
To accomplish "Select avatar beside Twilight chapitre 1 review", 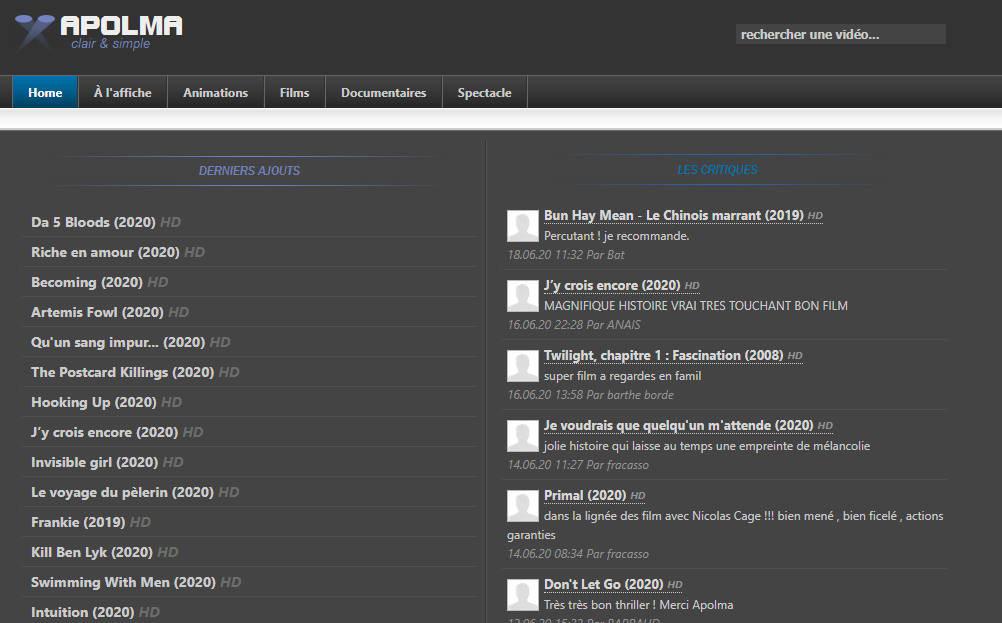I will click(x=523, y=366).
